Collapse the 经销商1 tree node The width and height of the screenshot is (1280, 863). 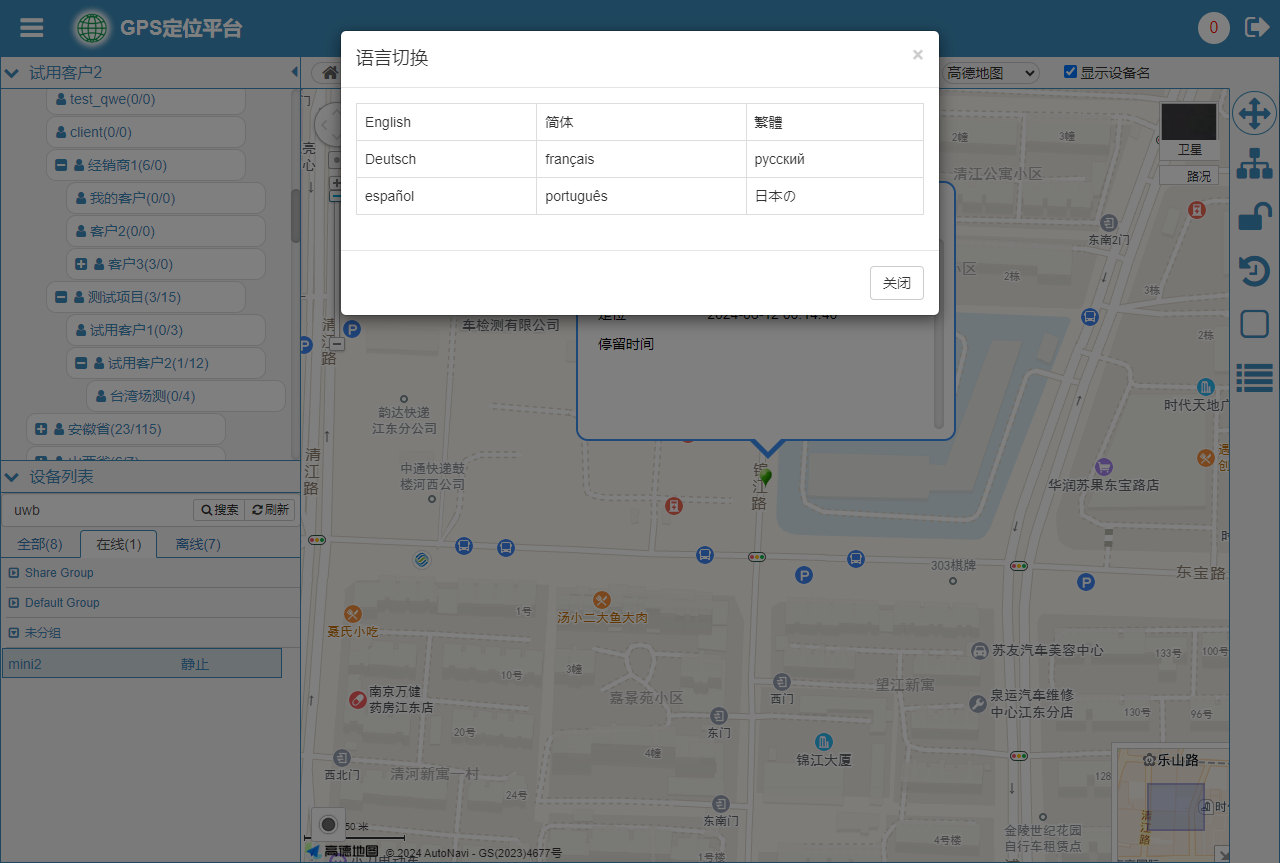coord(61,165)
